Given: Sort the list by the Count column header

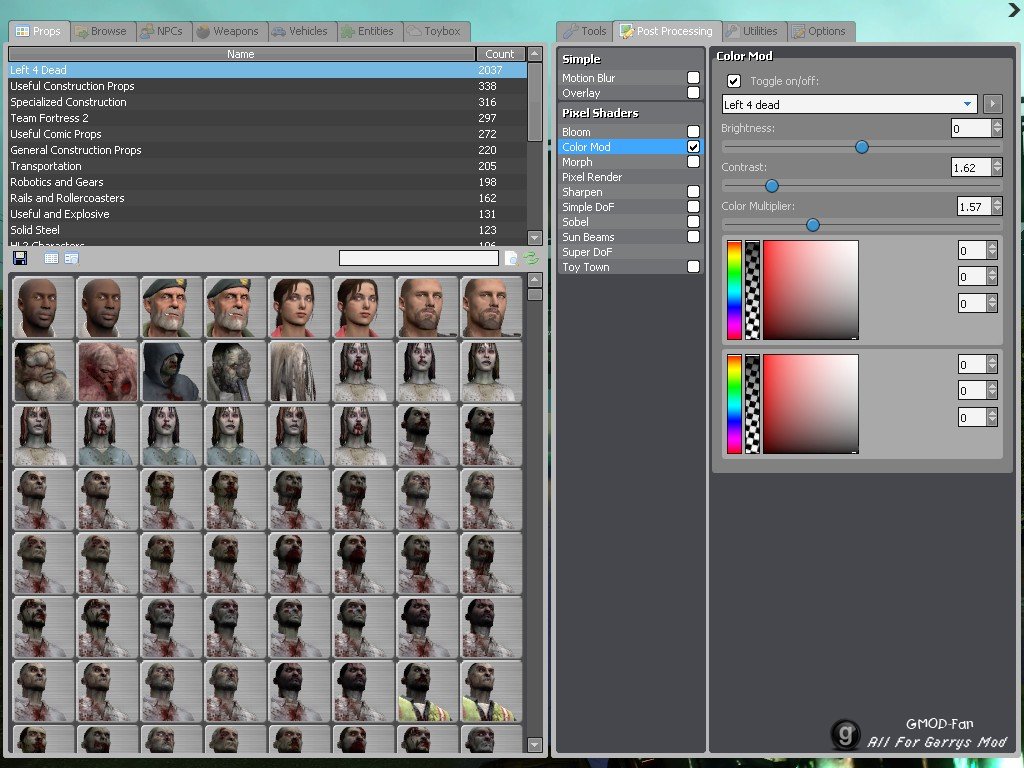Looking at the screenshot, I should click(x=500, y=54).
